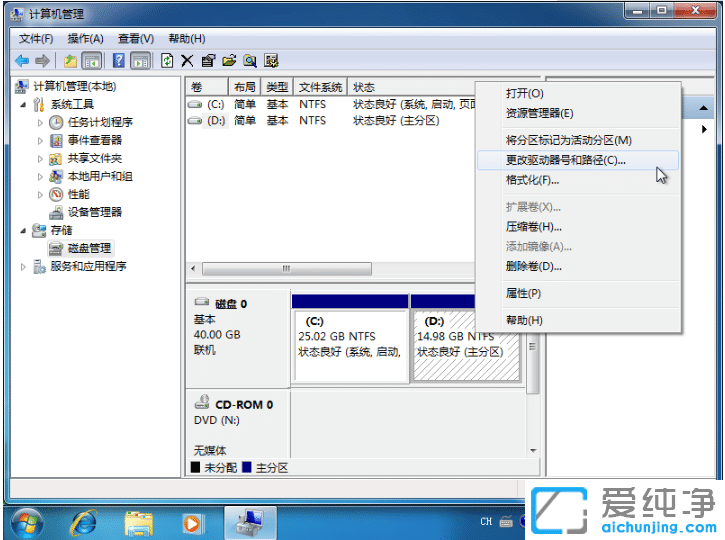Select the (D:) volume row
725x540 pixels.
click(331, 121)
